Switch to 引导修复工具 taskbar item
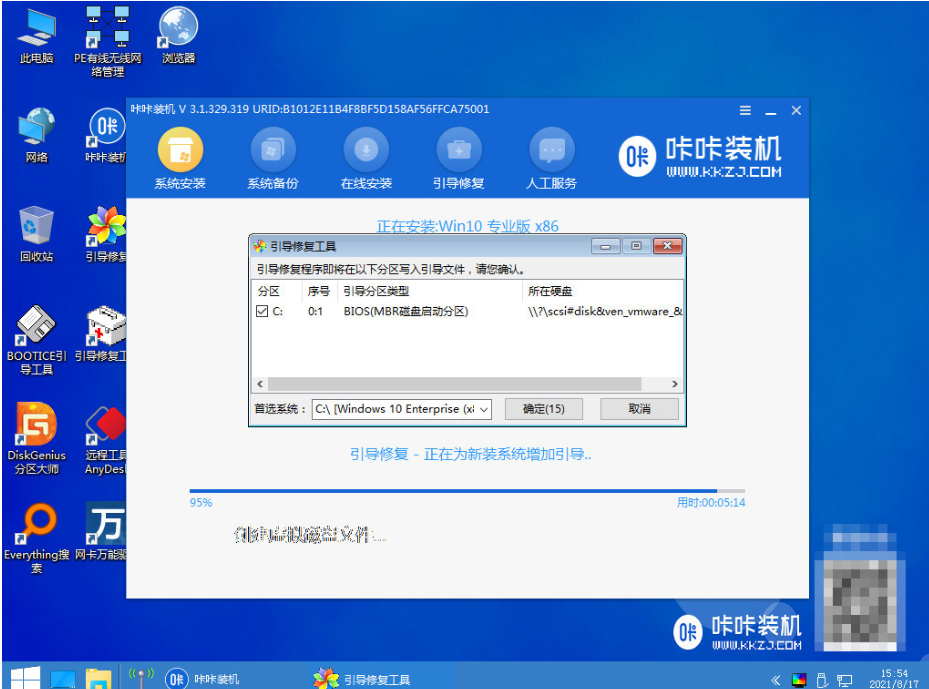The height and width of the screenshot is (689, 929). pyautogui.click(x=363, y=679)
